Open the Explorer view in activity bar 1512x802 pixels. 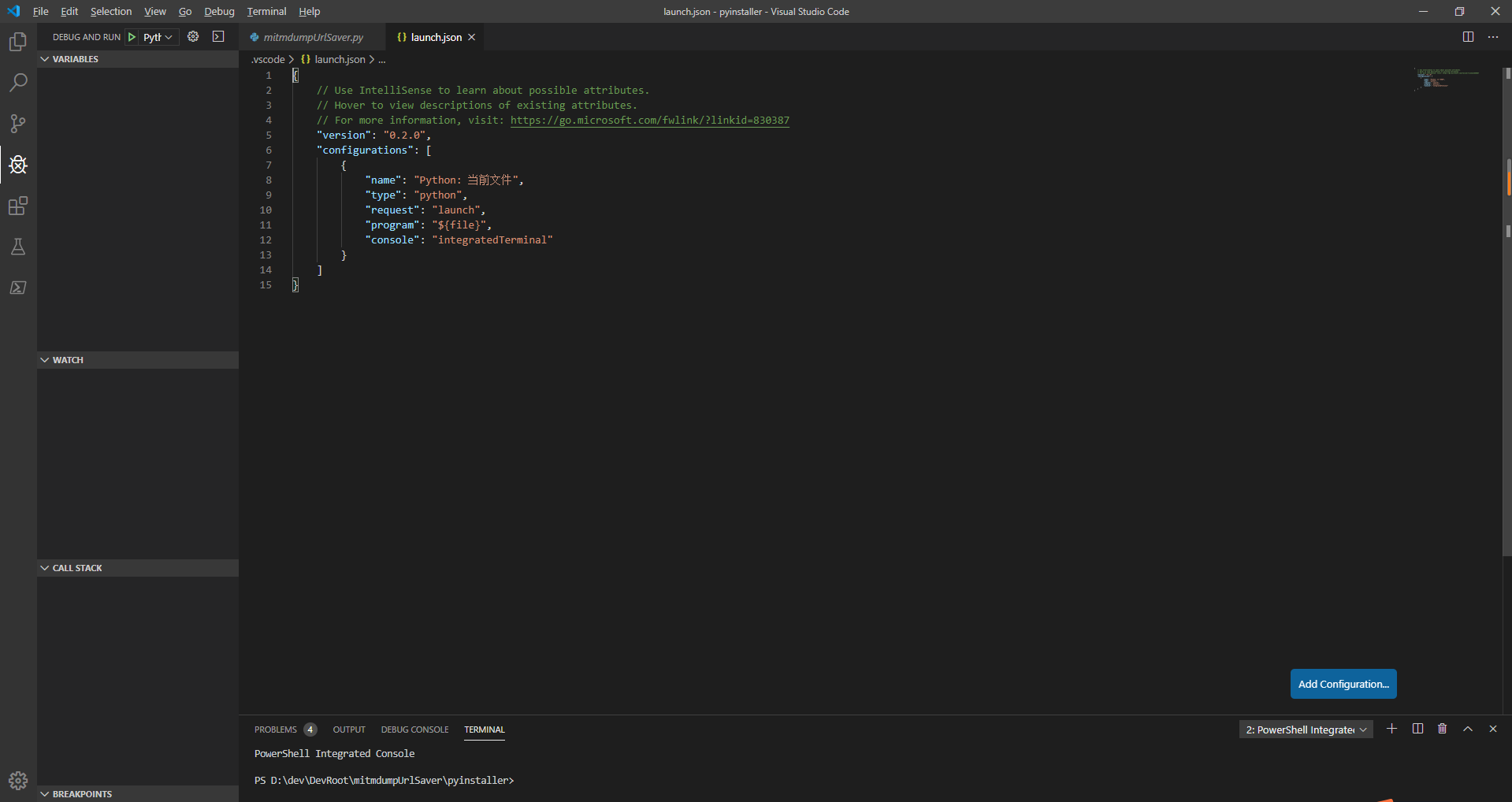point(17,42)
